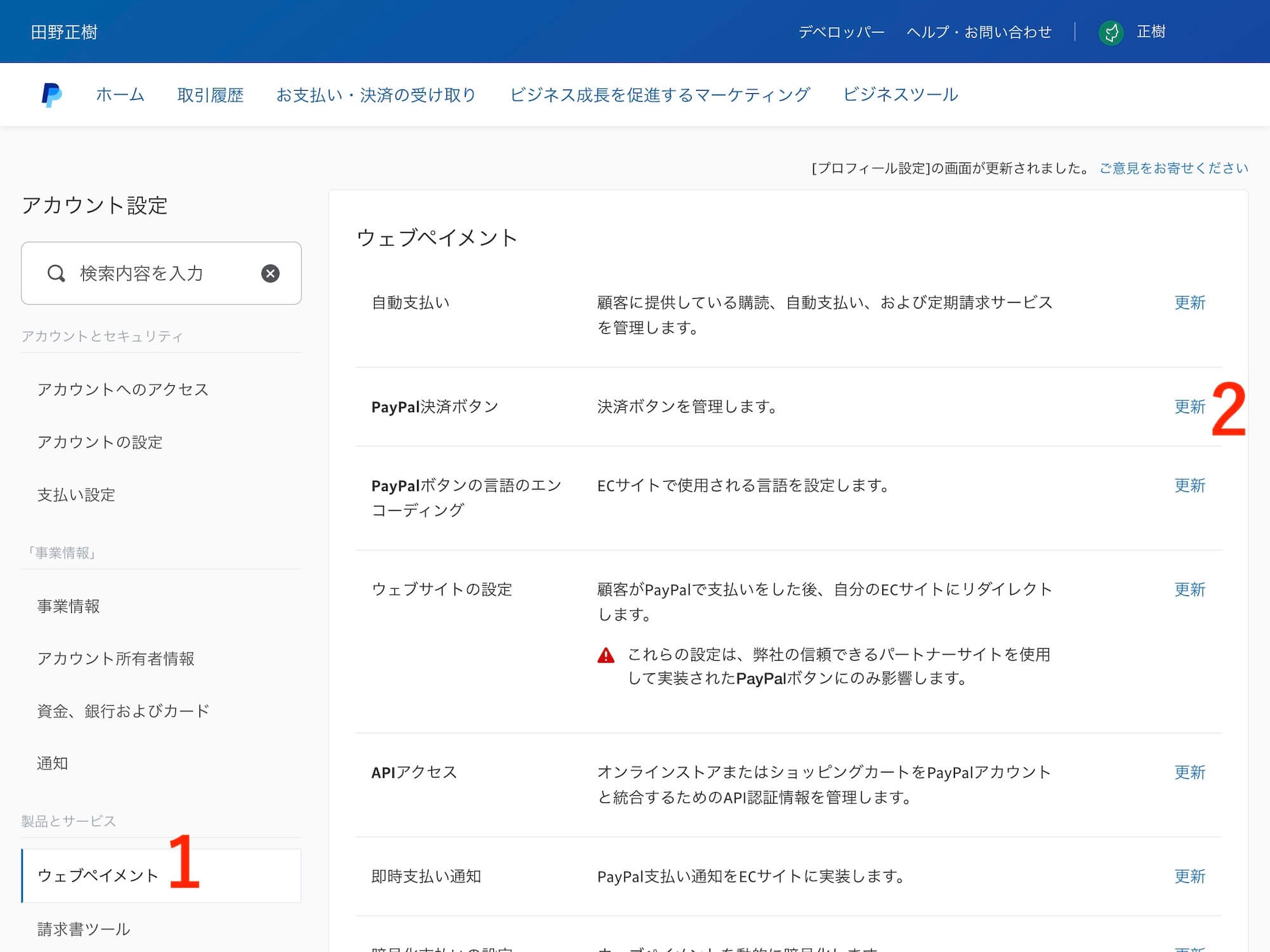Click the ウェブサイトの設定 row label
This screenshot has width=1270, height=952.
(442, 590)
